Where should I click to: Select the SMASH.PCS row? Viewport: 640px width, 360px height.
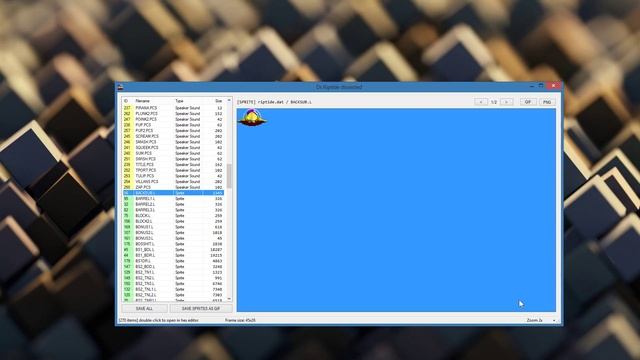173,142
